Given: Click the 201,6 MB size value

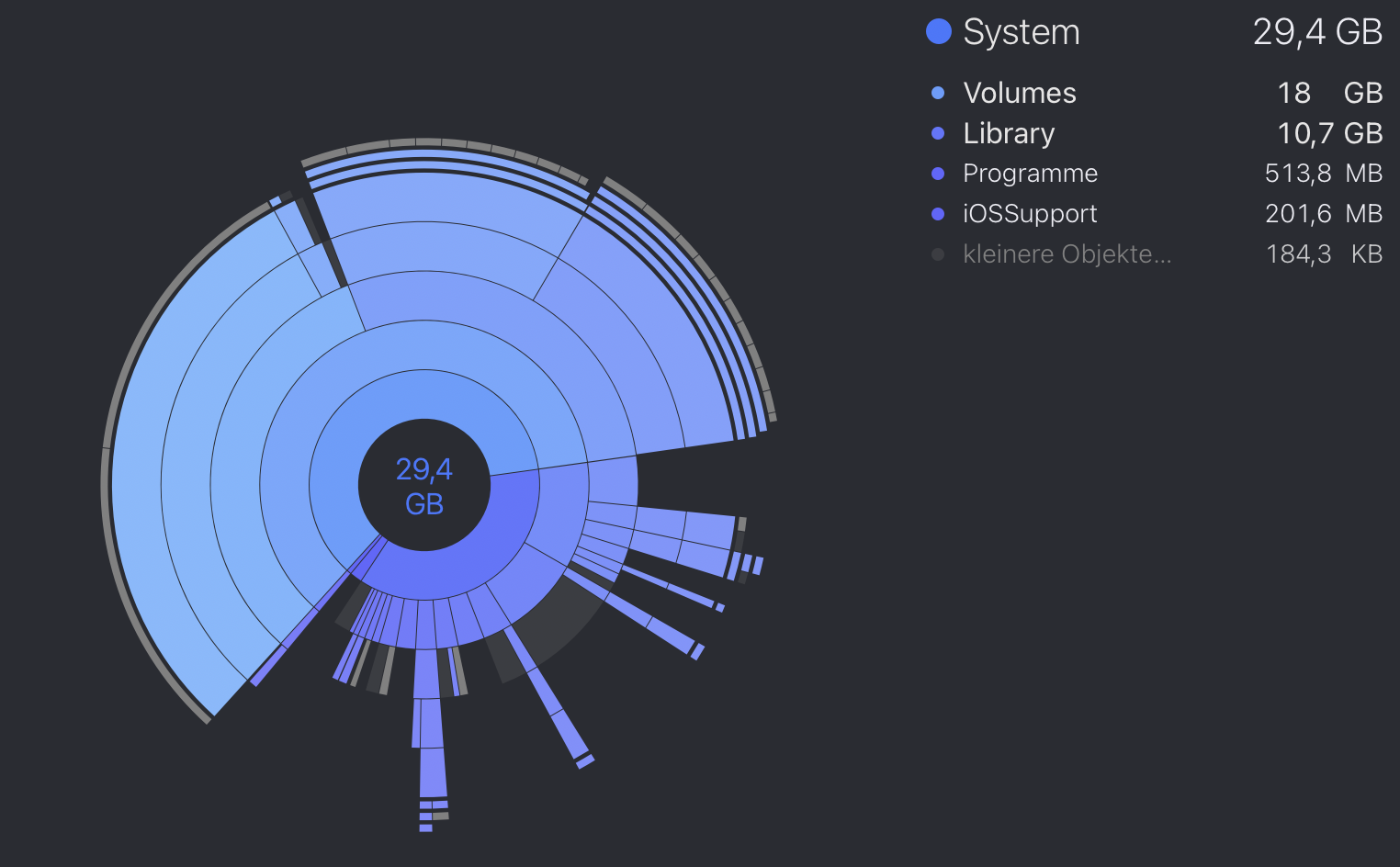Looking at the screenshot, I should click(1324, 214).
